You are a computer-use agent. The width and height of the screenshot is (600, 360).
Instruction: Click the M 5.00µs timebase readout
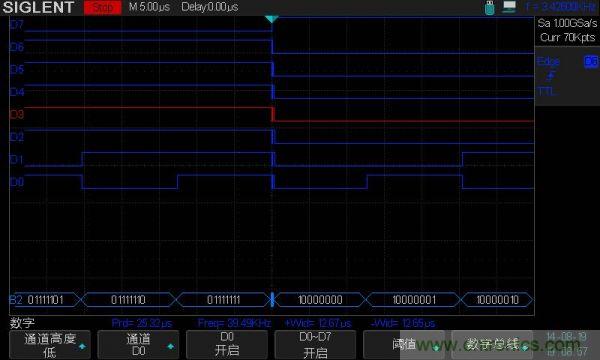click(x=149, y=7)
